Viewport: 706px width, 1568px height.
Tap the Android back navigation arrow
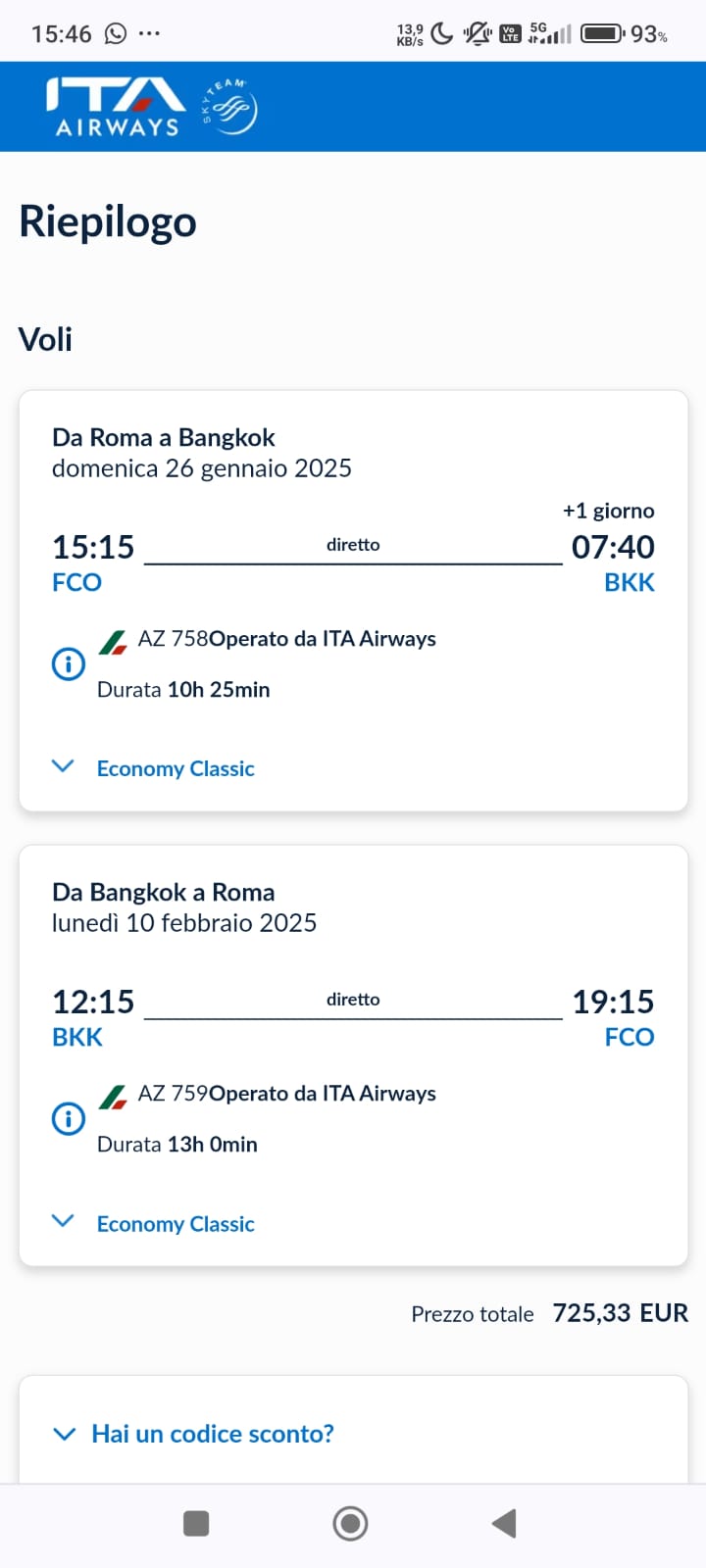point(504,1523)
